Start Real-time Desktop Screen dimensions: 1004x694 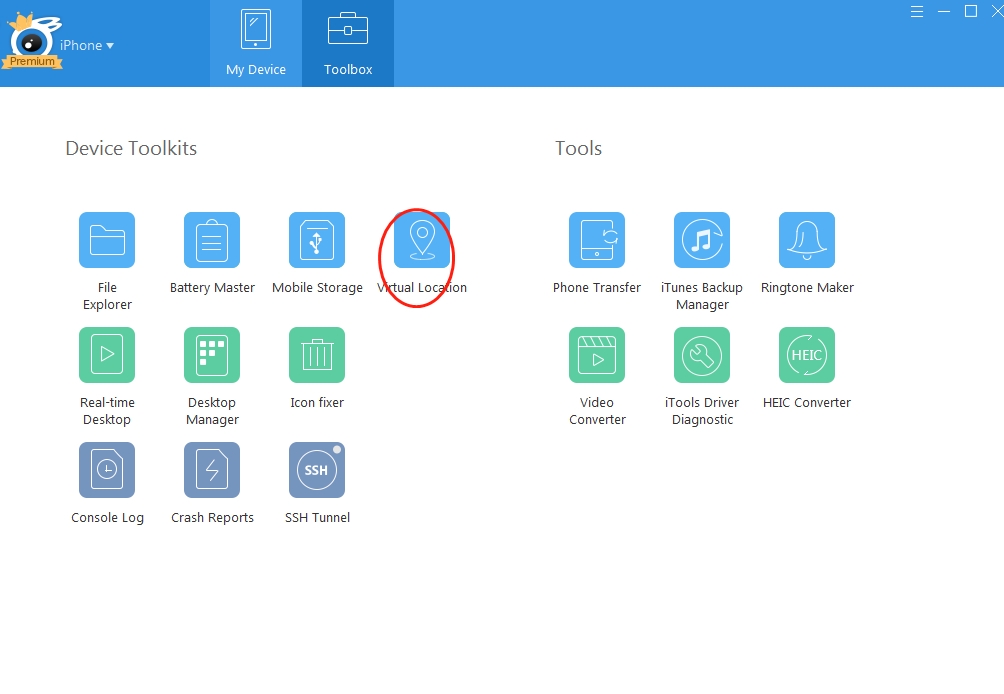coord(107,355)
